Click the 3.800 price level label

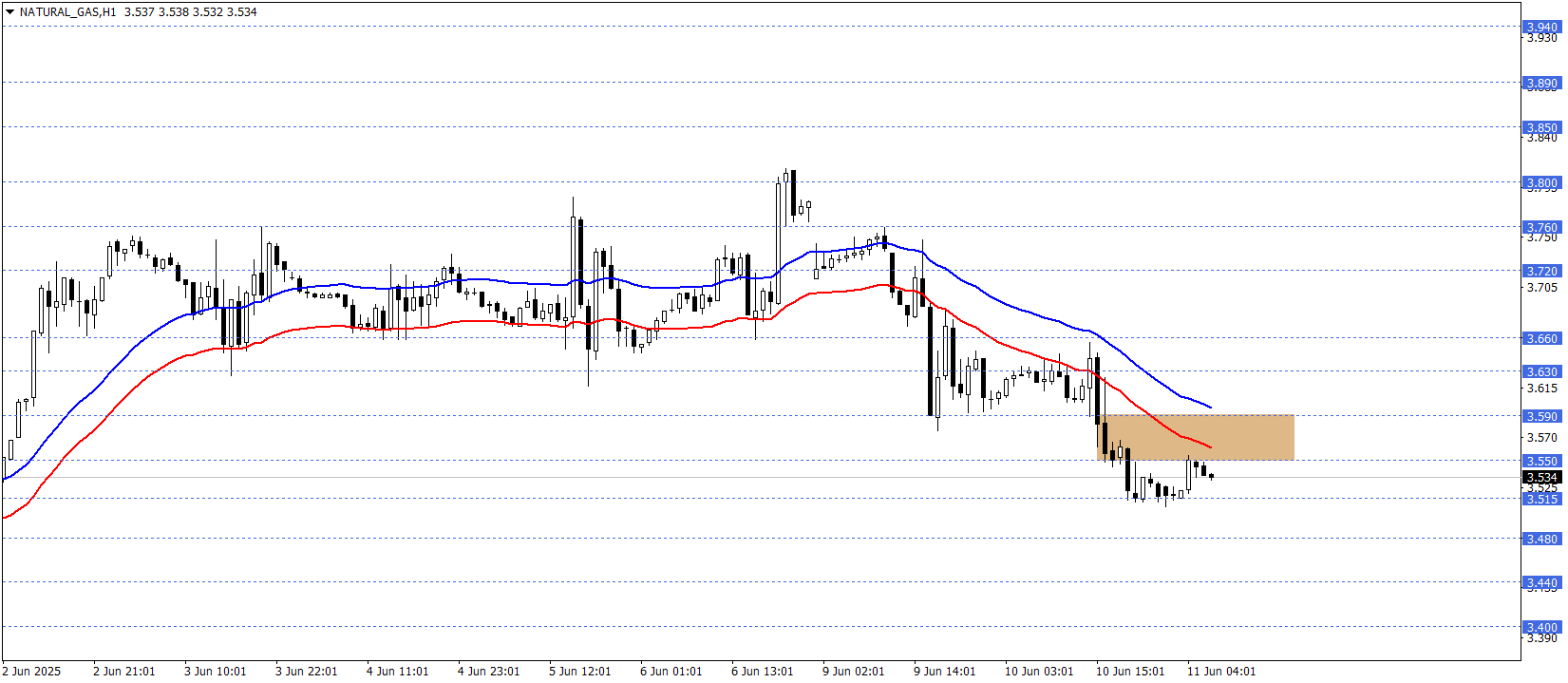pyautogui.click(x=1542, y=183)
